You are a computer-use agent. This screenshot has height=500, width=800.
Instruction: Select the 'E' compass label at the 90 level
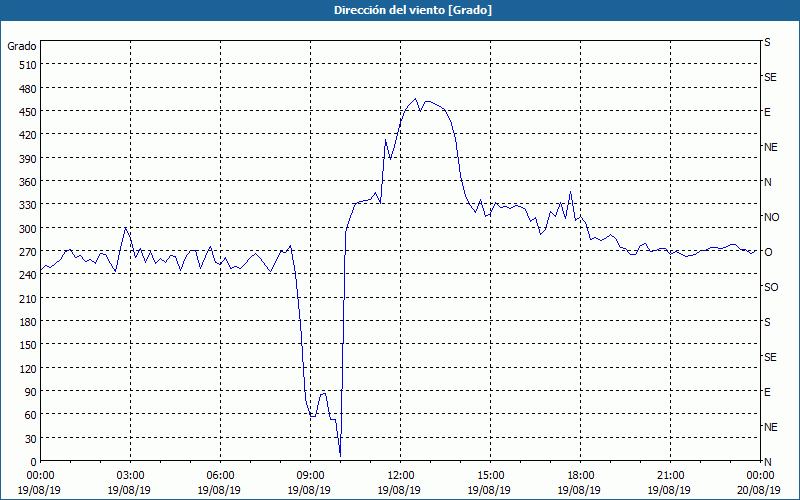(x=767, y=392)
